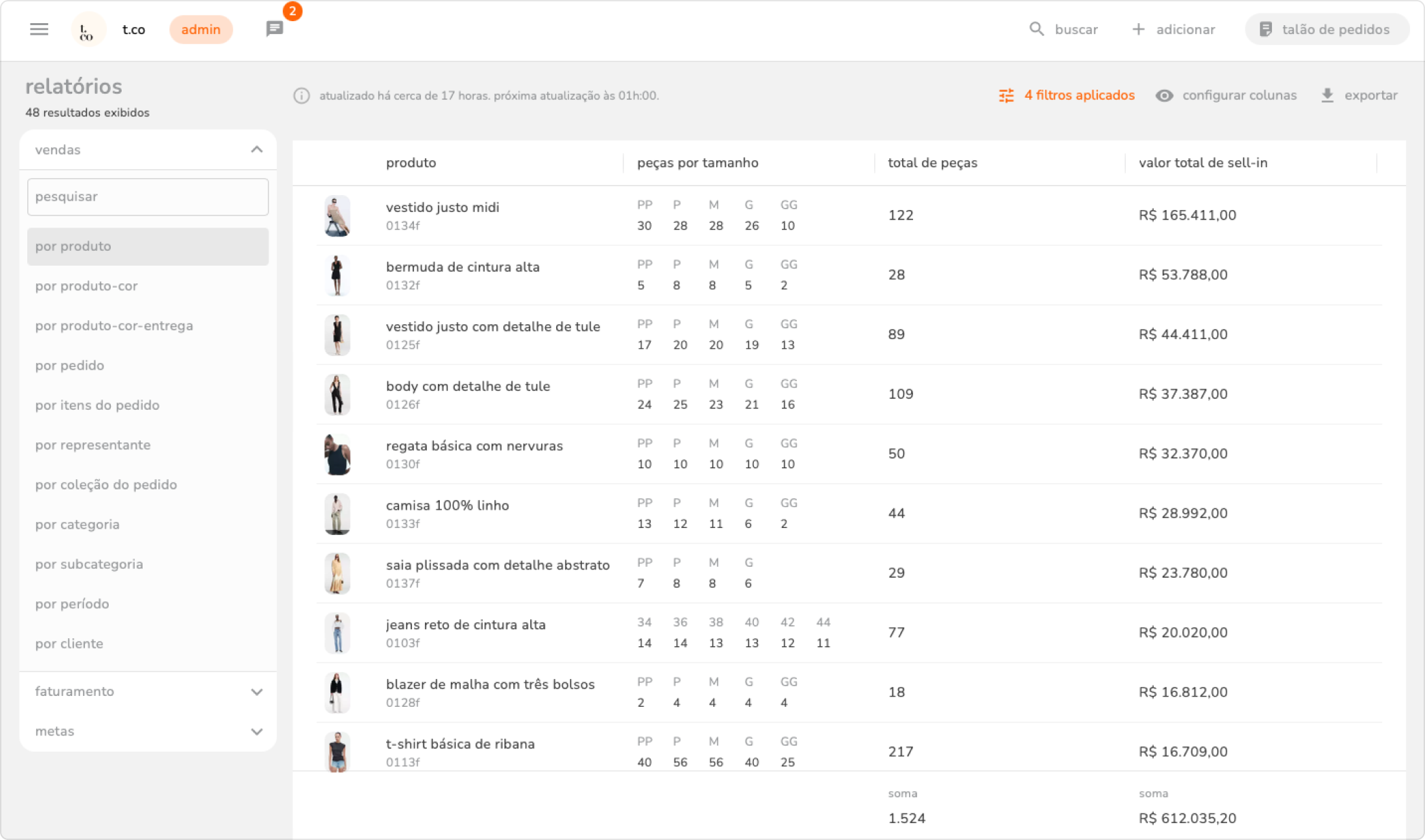
Task: Click the admin role badge
Action: click(201, 29)
